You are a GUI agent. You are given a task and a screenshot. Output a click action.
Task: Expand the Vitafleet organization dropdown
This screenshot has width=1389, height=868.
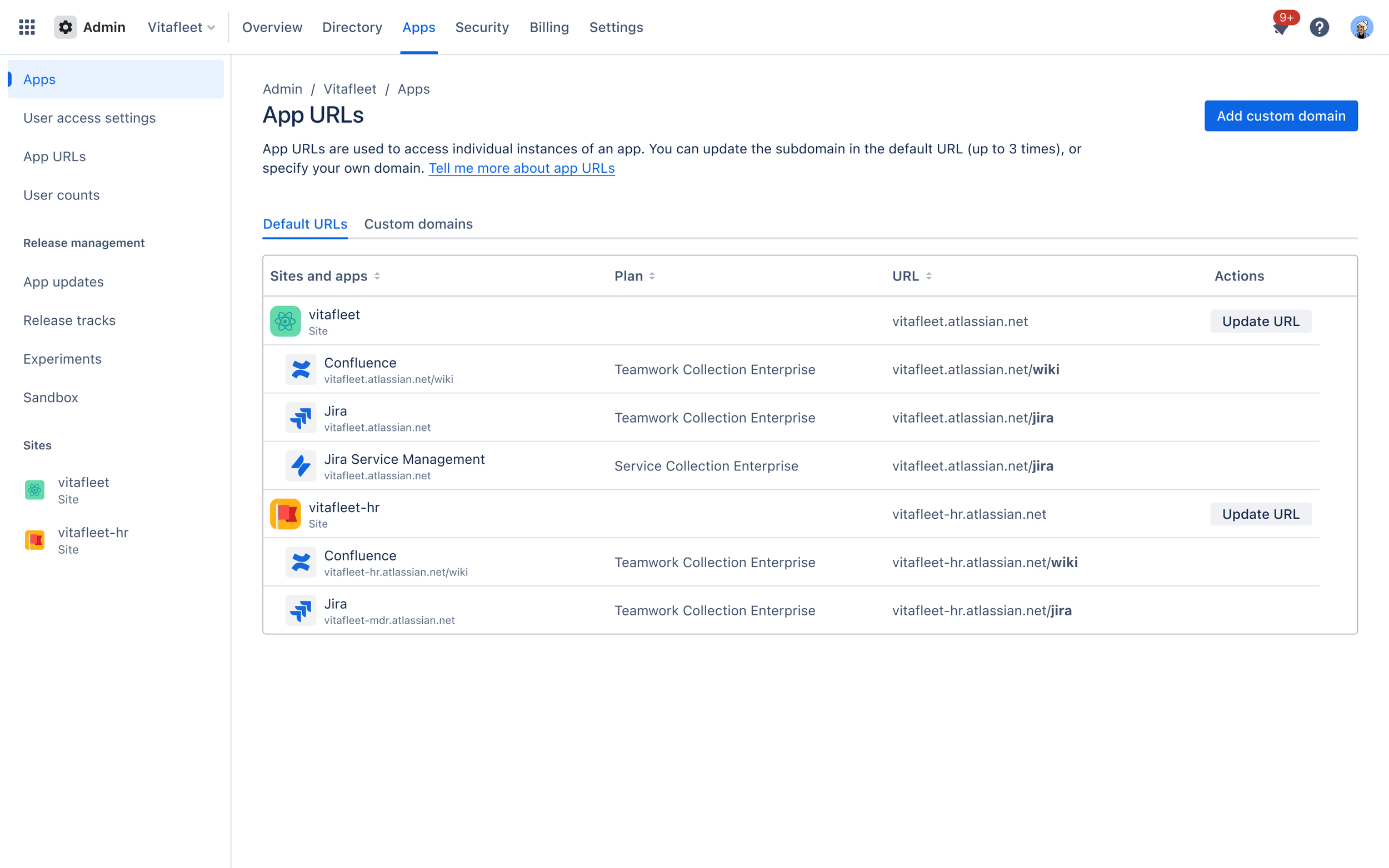tap(181, 27)
